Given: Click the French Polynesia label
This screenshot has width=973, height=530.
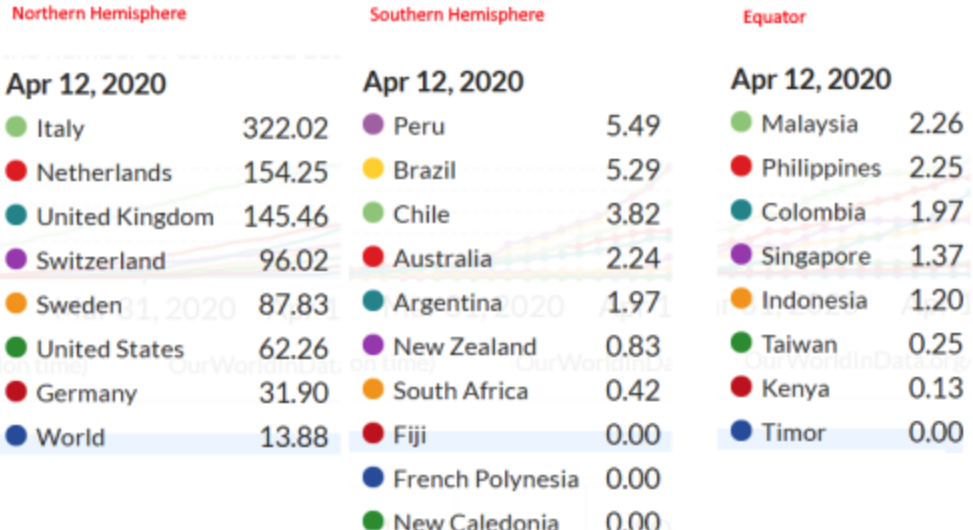Looking at the screenshot, I should click(485, 479).
